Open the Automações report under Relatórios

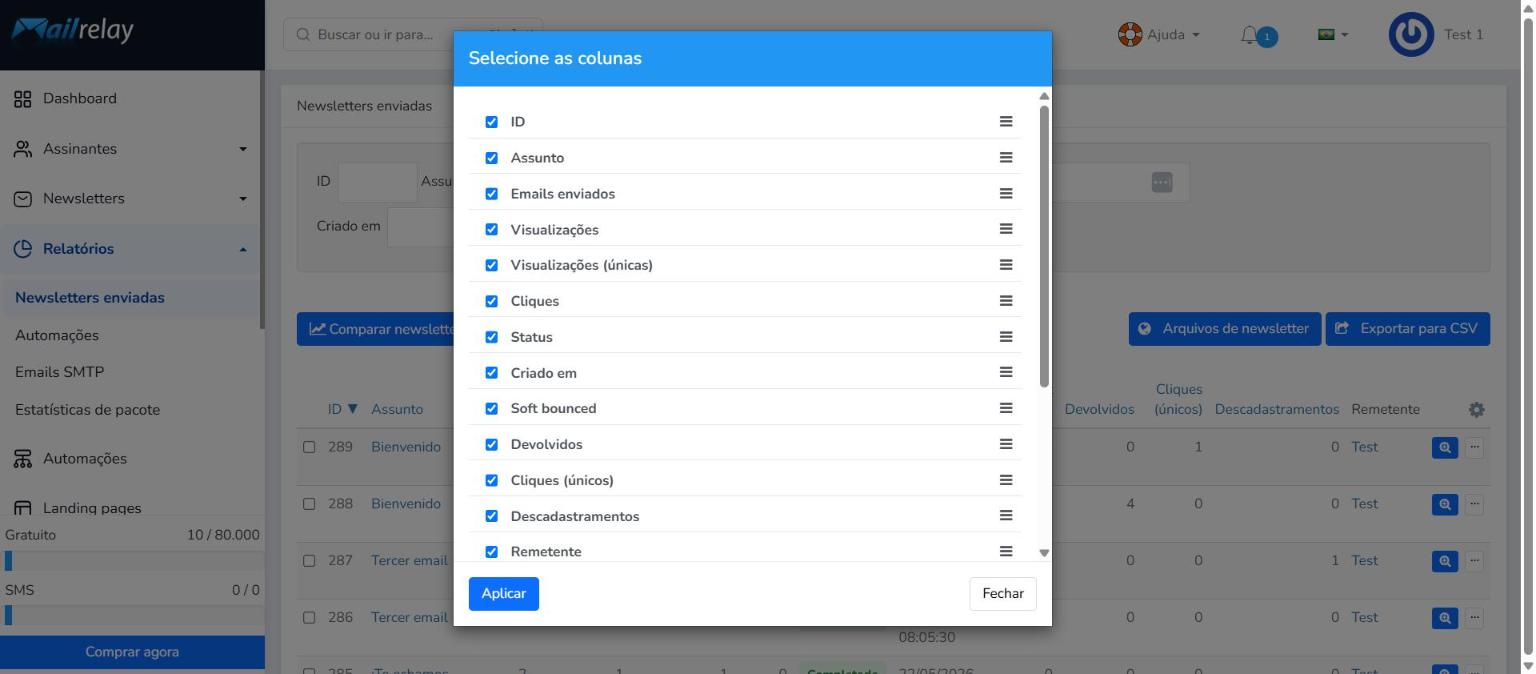57,336
